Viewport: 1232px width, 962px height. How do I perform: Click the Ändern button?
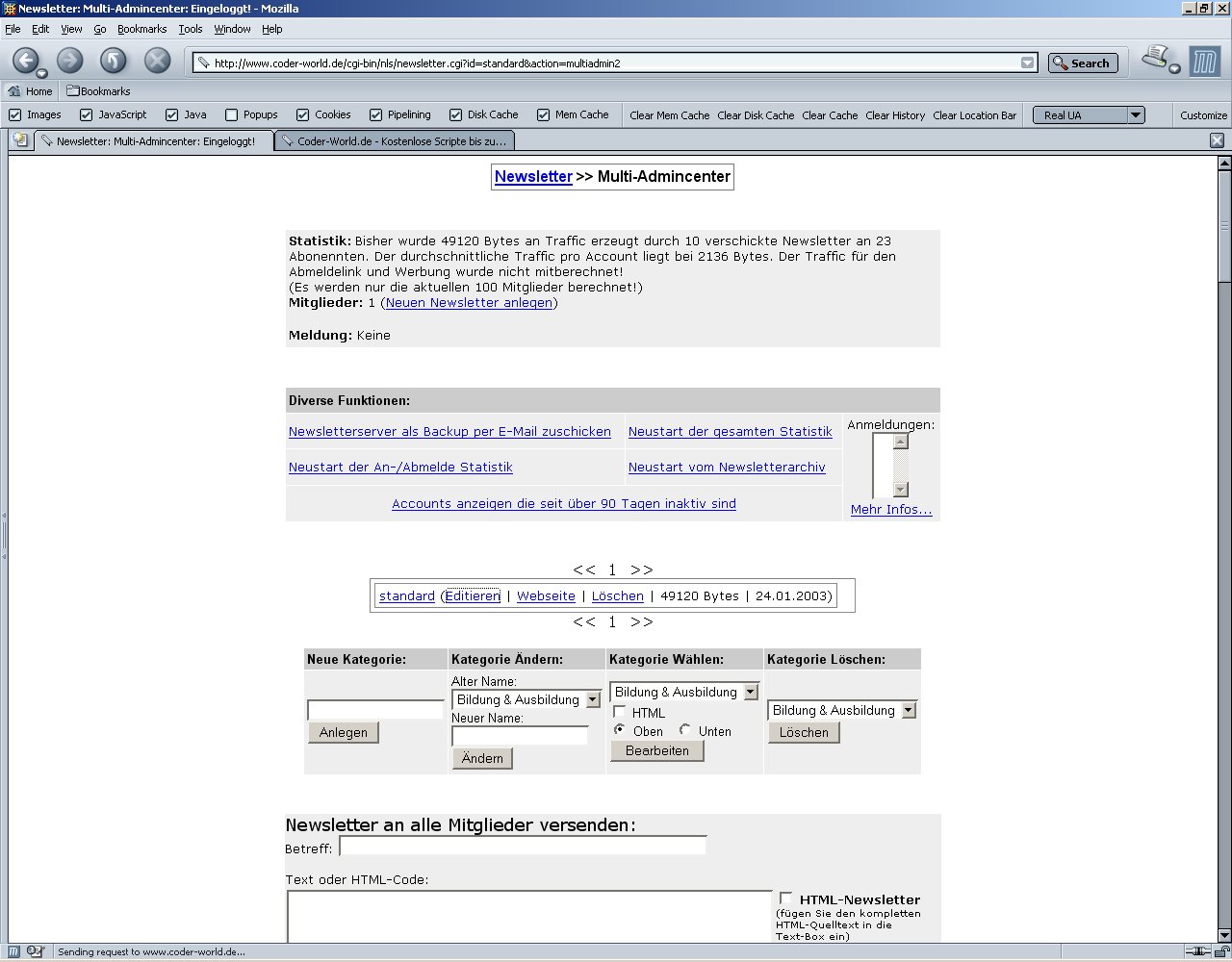pyautogui.click(x=482, y=758)
